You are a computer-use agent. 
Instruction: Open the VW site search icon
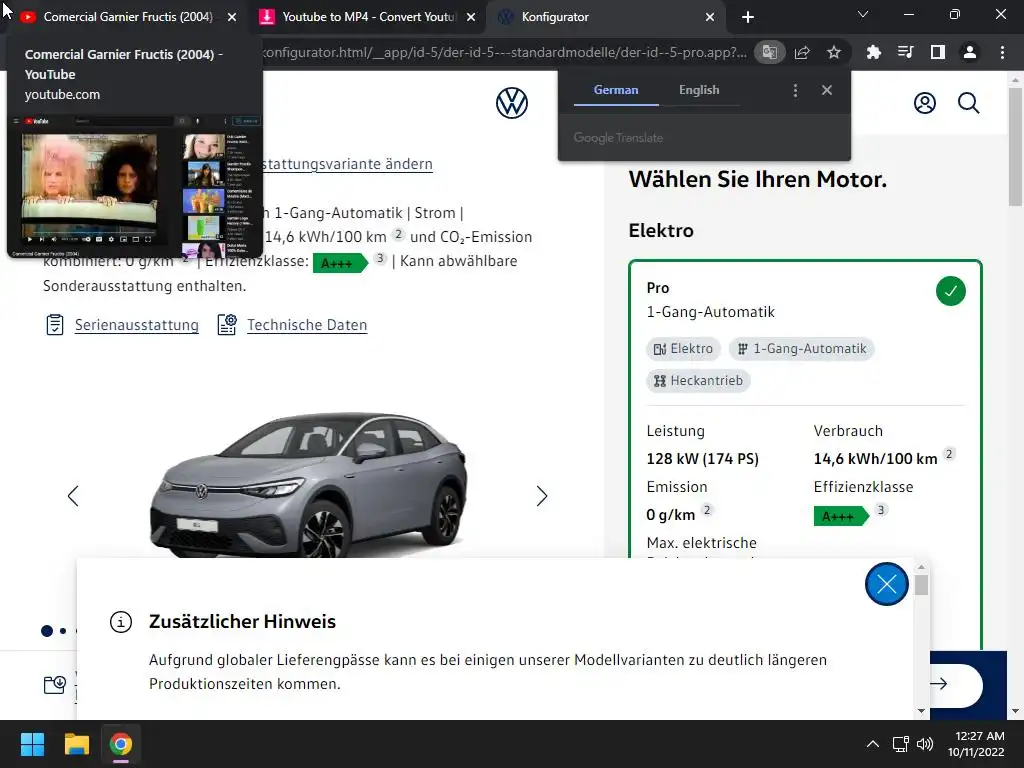coord(968,103)
